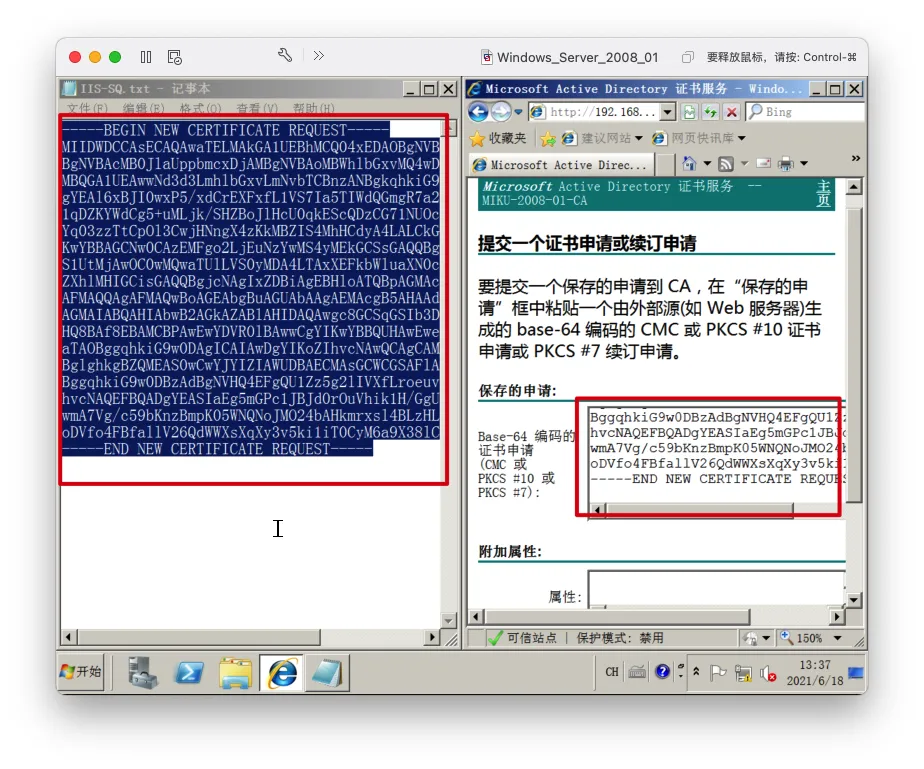Click the blue question mark help icon
This screenshot has height=769, width=924.
point(662,671)
